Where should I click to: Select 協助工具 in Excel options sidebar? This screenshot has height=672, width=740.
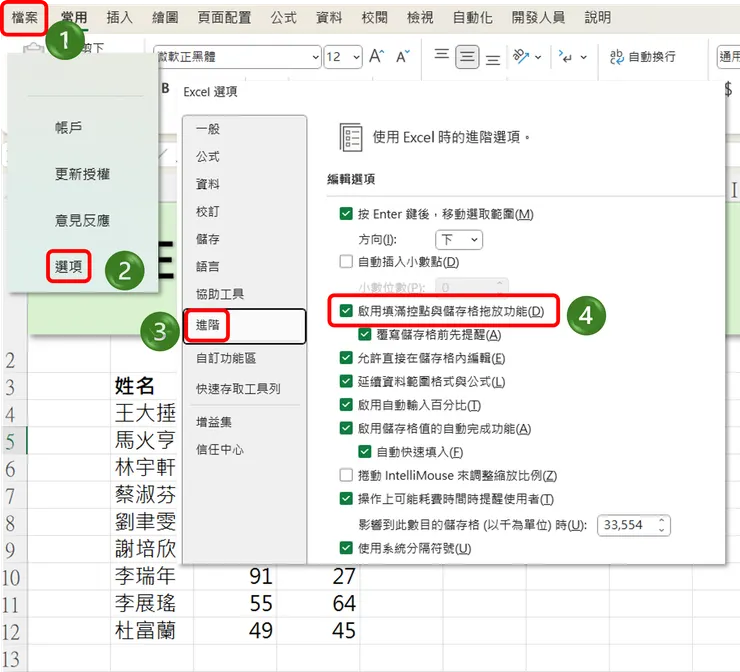pos(220,294)
